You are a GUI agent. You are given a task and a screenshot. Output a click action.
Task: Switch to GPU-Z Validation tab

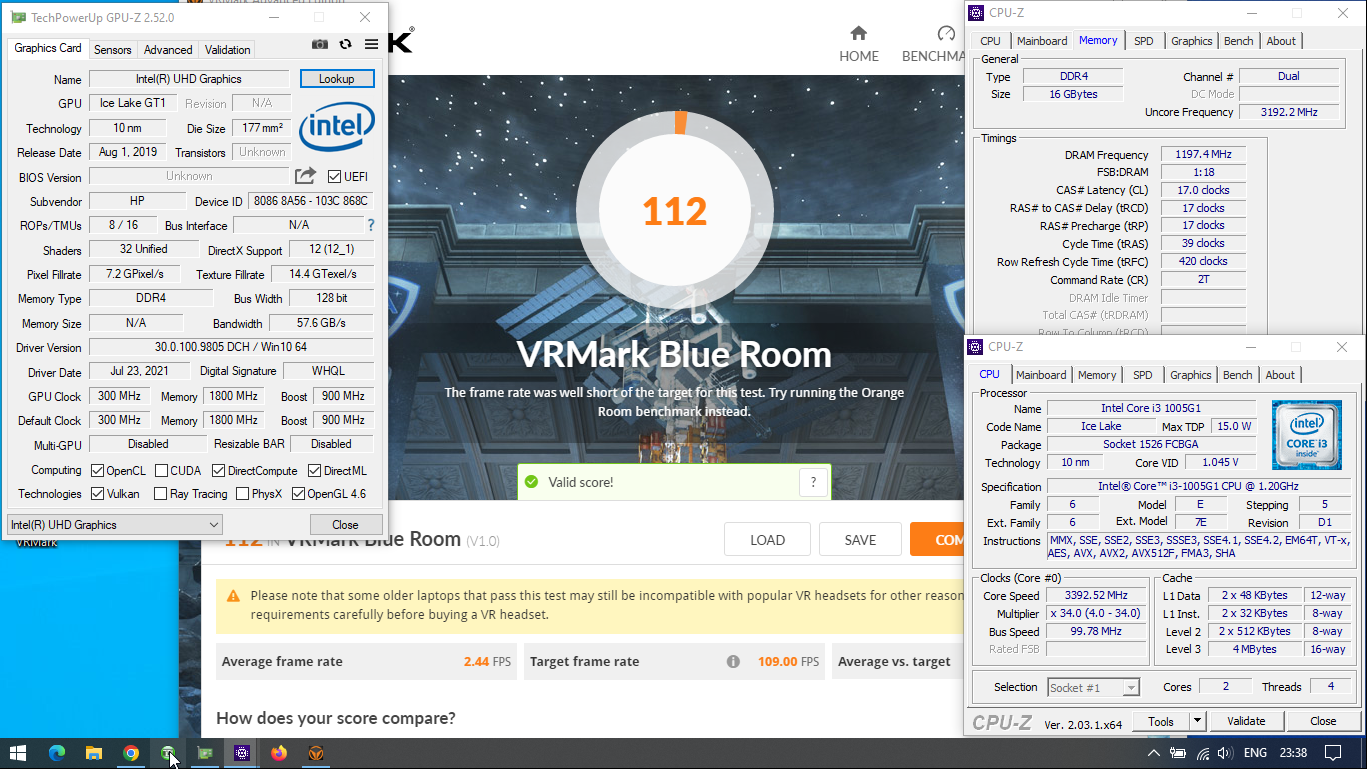point(227,49)
